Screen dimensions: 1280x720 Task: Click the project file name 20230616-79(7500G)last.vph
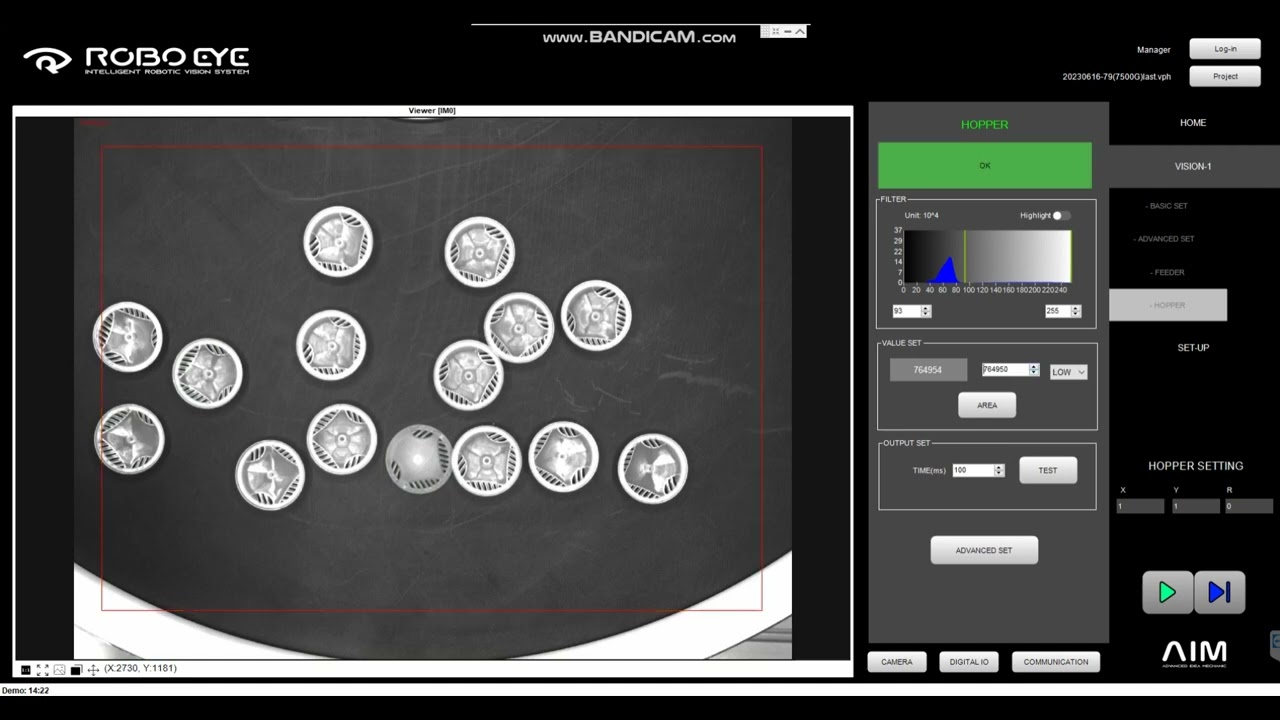1116,77
